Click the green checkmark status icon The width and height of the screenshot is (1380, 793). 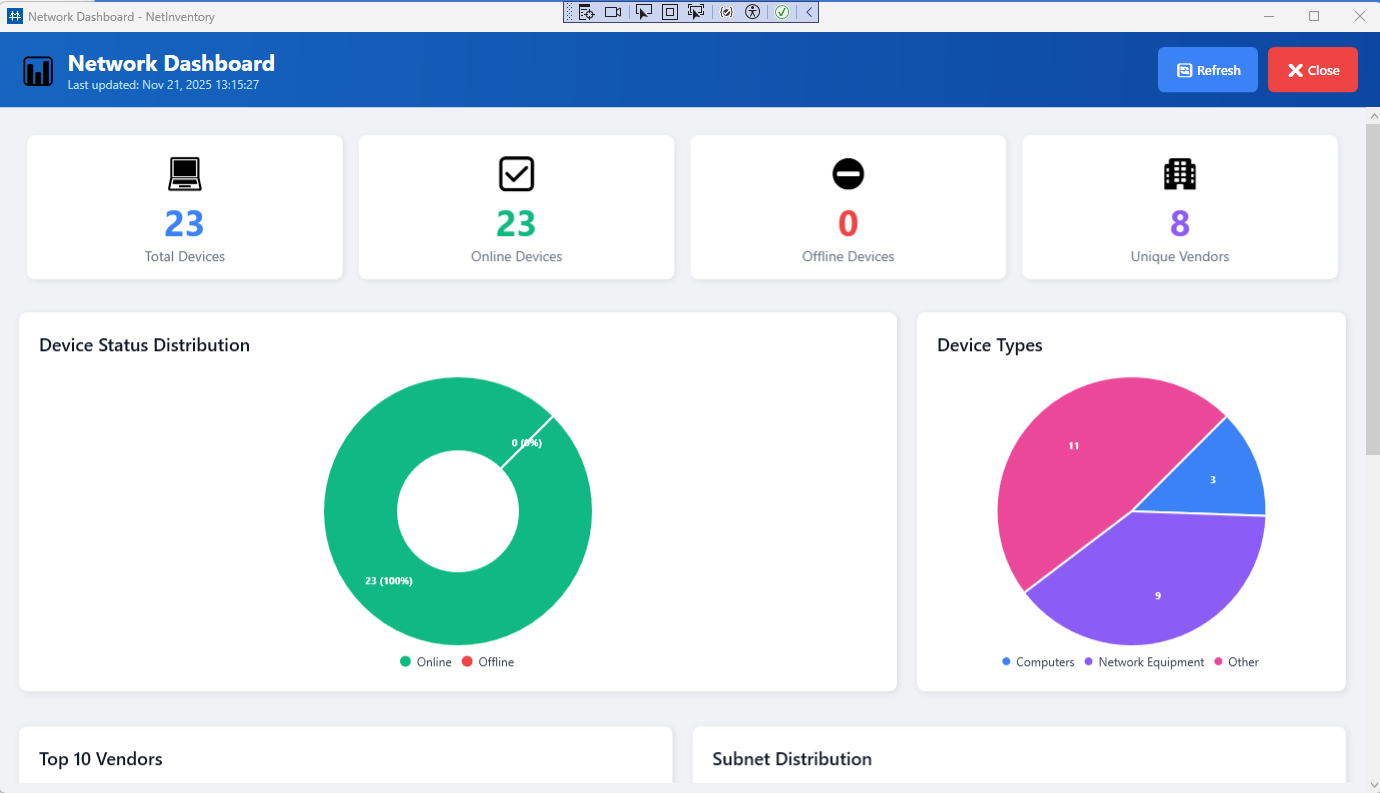[x=782, y=12]
